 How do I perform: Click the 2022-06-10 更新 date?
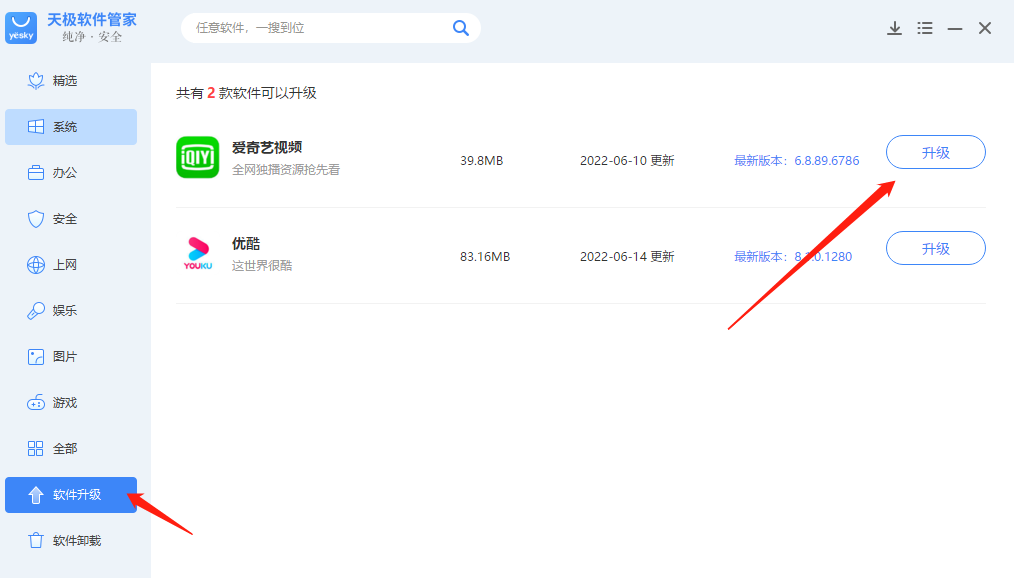(627, 160)
